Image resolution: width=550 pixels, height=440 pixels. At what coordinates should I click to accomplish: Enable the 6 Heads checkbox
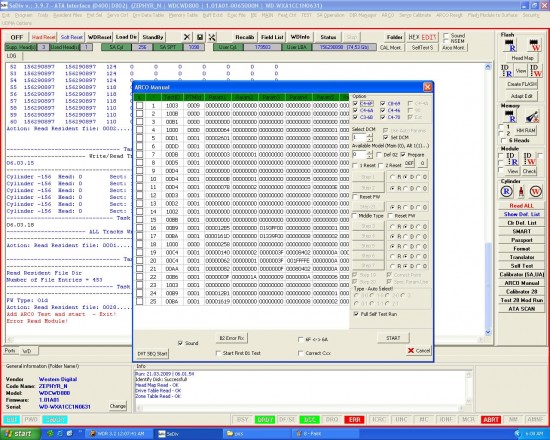click(504, 140)
